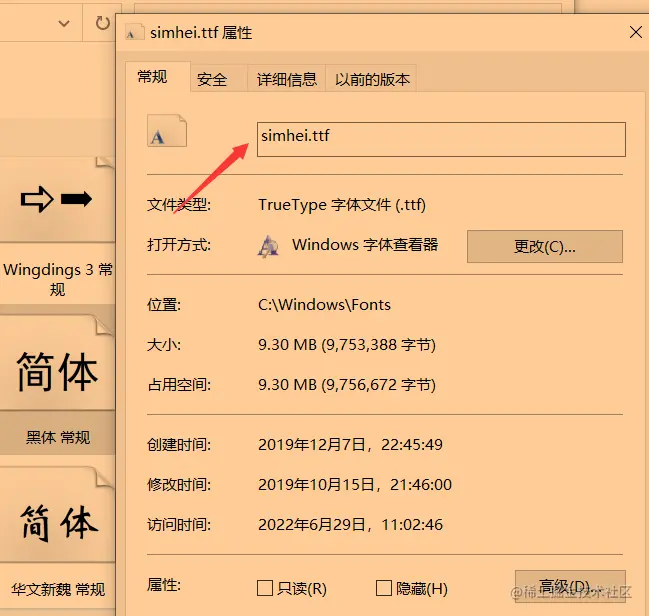
Task: Open the dropdown chevron in the Fonts window
Action: 64,24
